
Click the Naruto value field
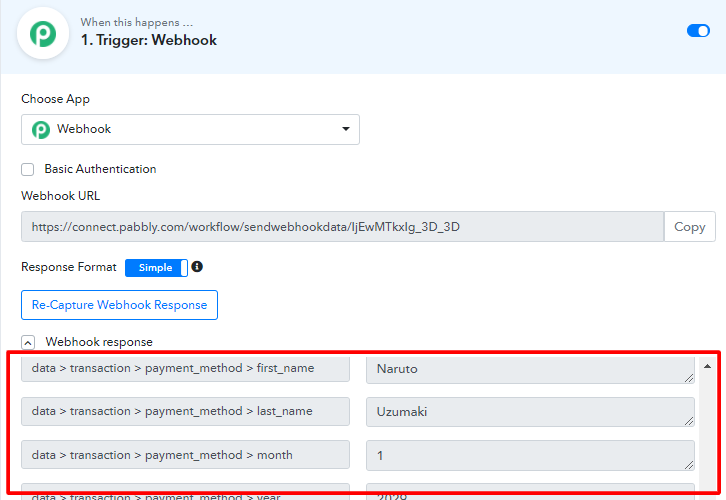pos(530,369)
